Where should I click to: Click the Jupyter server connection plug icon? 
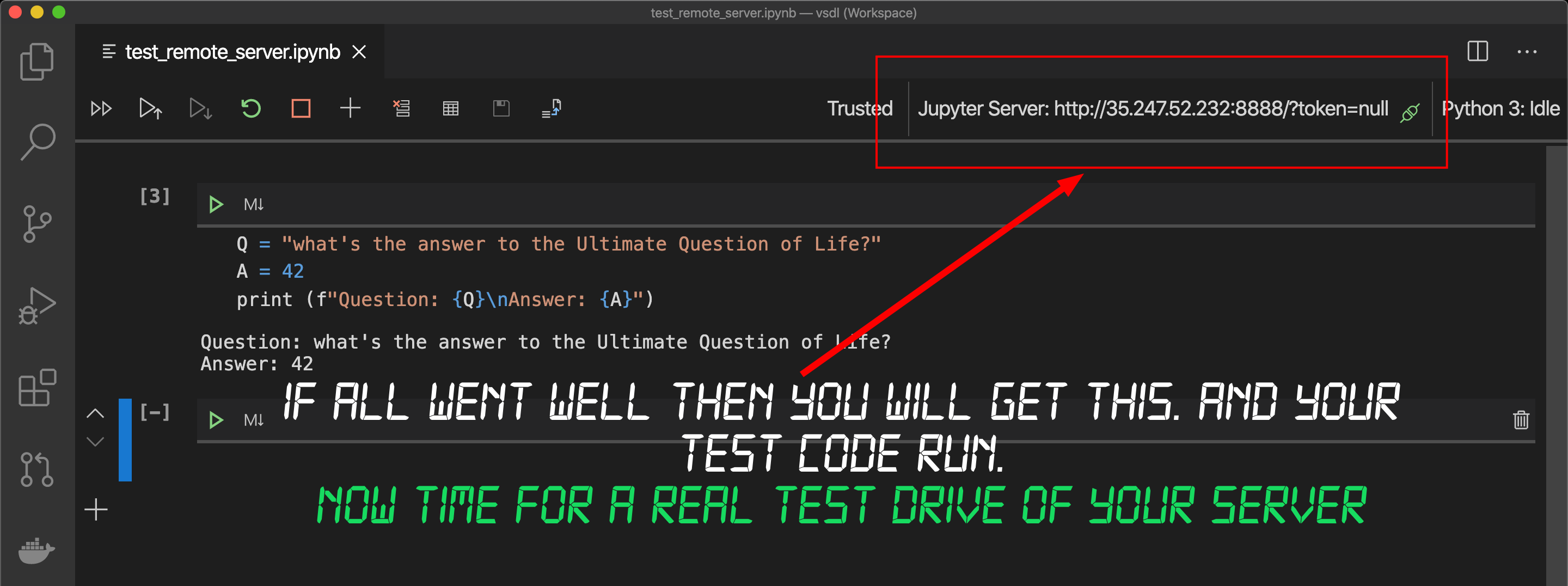1410,113
